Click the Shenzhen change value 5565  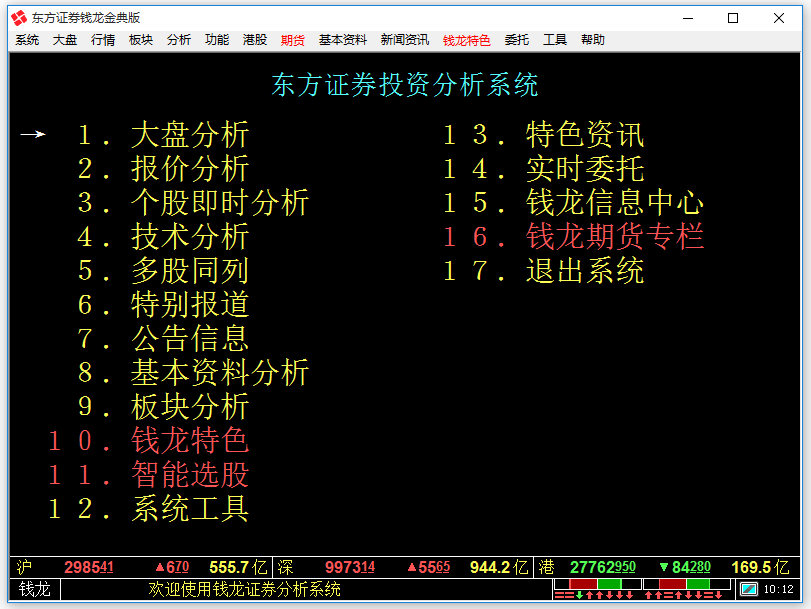point(429,568)
